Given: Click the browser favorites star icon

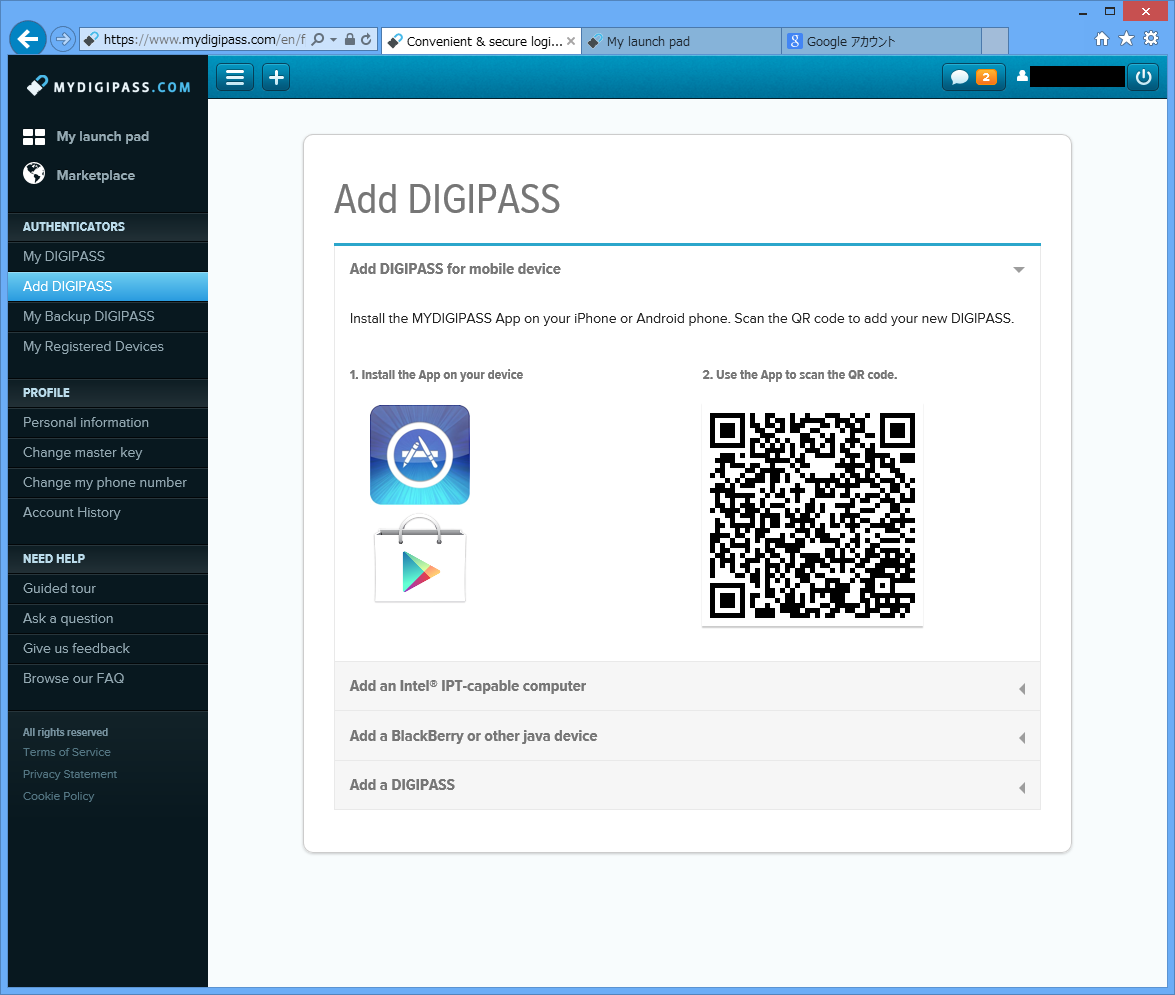Looking at the screenshot, I should point(1127,39).
